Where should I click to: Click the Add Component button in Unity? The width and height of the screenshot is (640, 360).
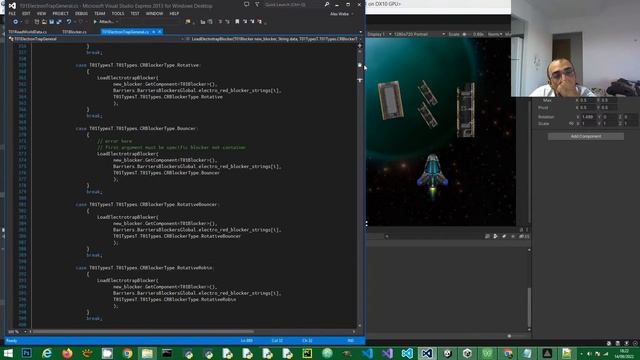[x=586, y=136]
